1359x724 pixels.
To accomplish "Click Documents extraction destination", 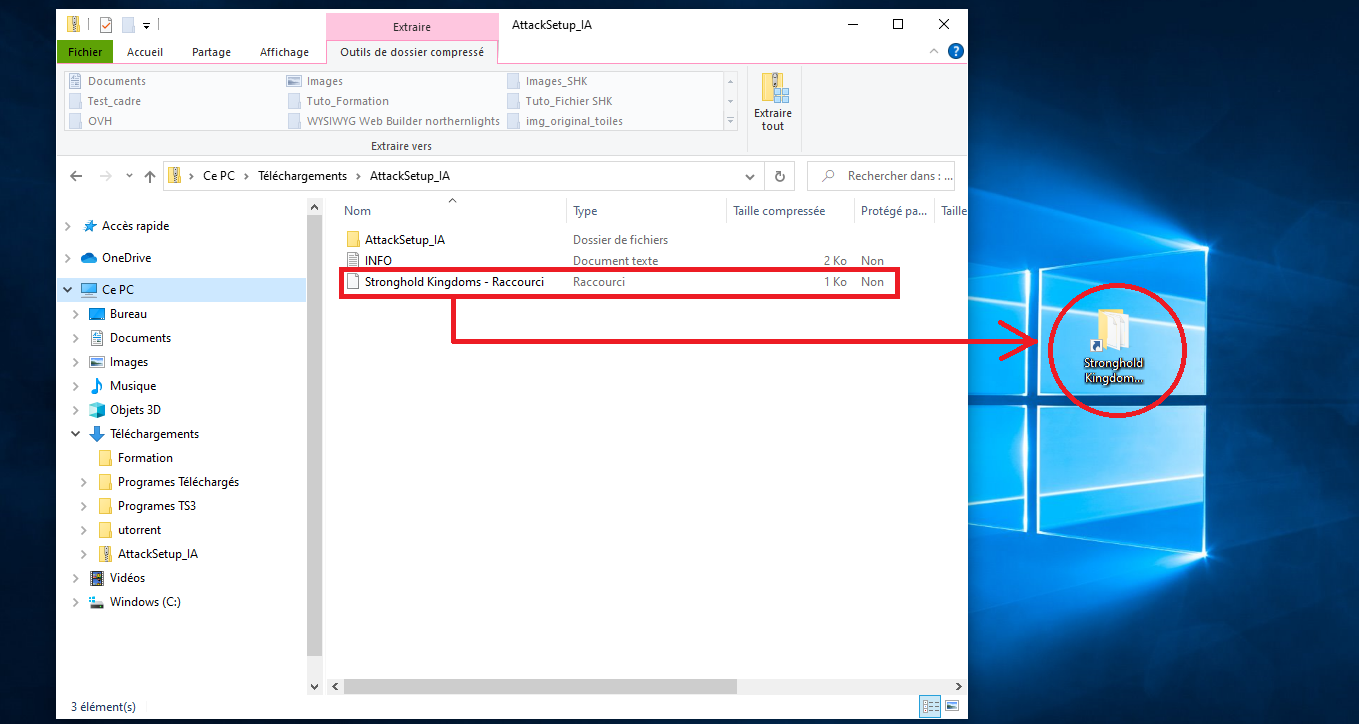I will tap(116, 81).
